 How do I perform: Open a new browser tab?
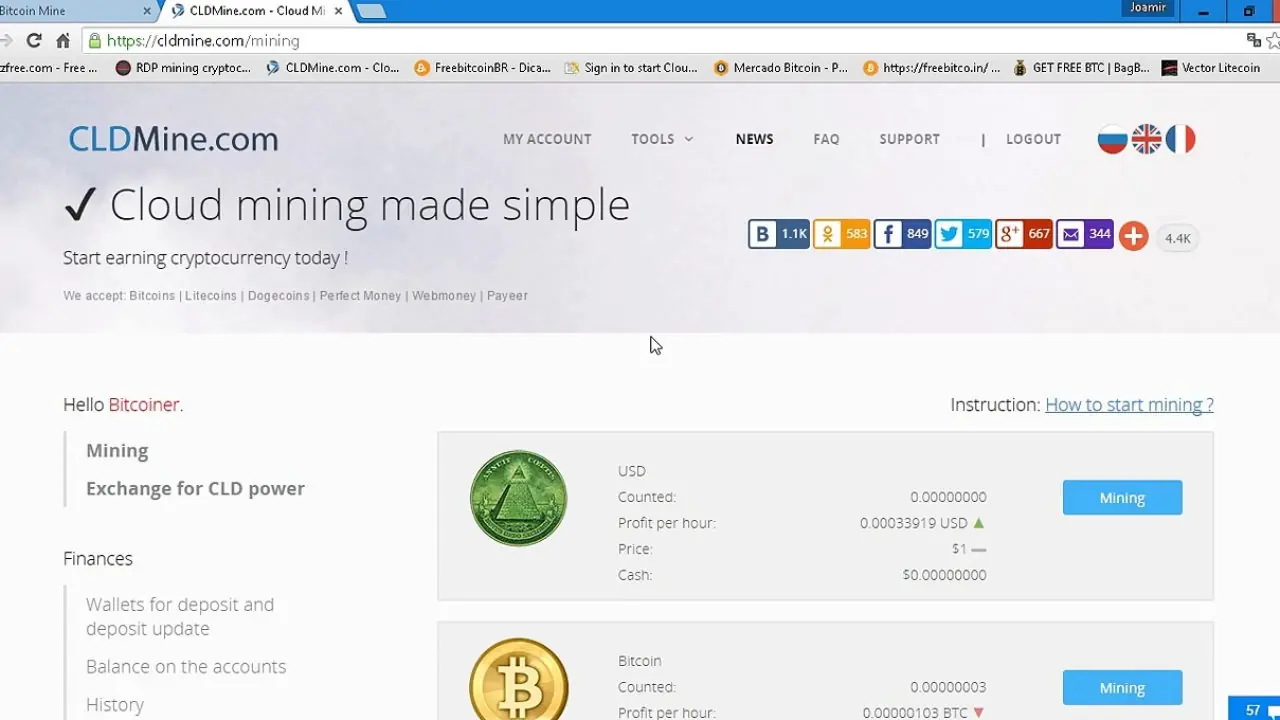tap(371, 11)
